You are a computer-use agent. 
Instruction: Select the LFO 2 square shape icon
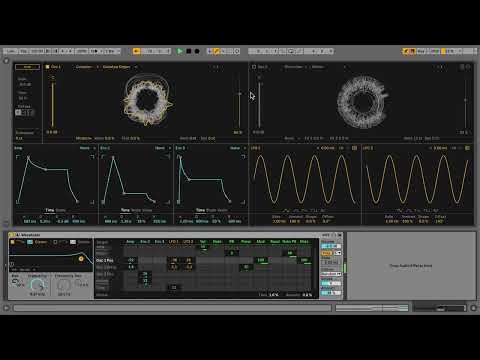[x=427, y=210]
